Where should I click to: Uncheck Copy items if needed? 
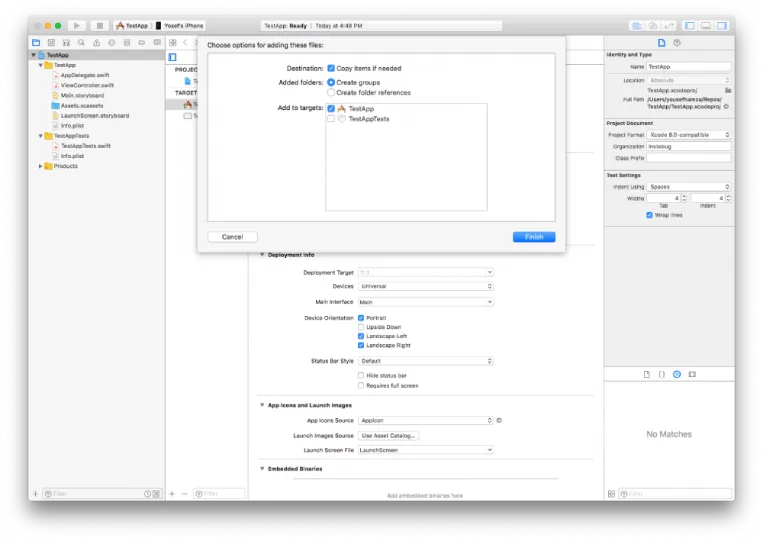(331, 68)
